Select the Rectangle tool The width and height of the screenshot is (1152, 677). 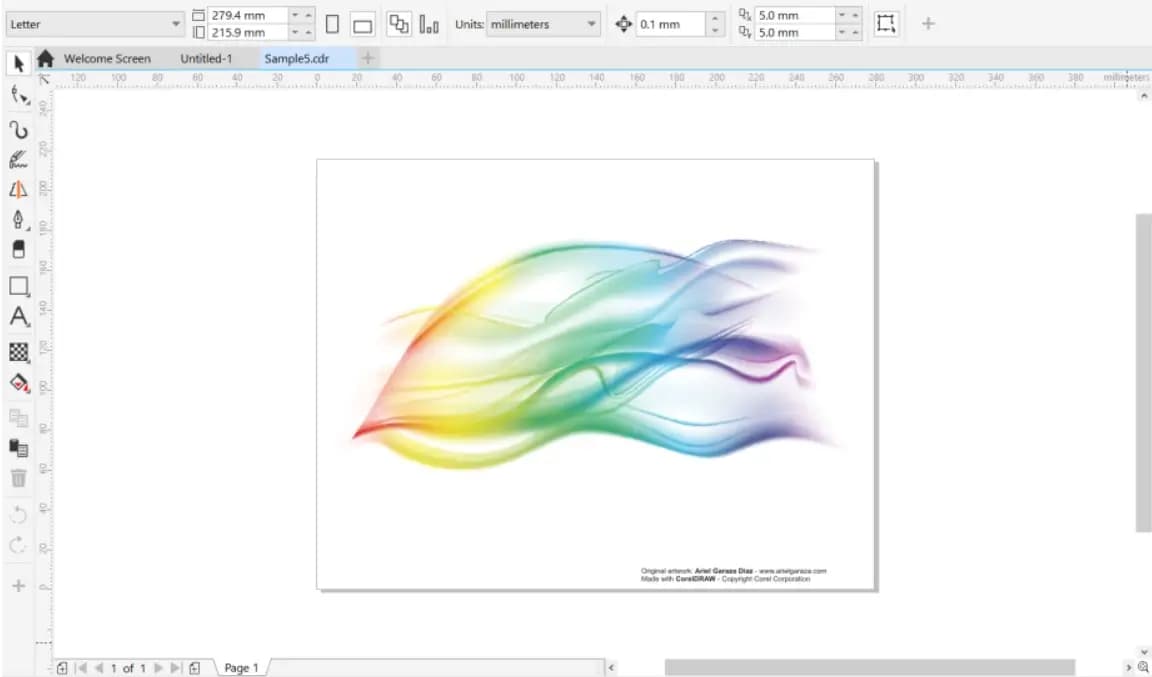coord(18,286)
